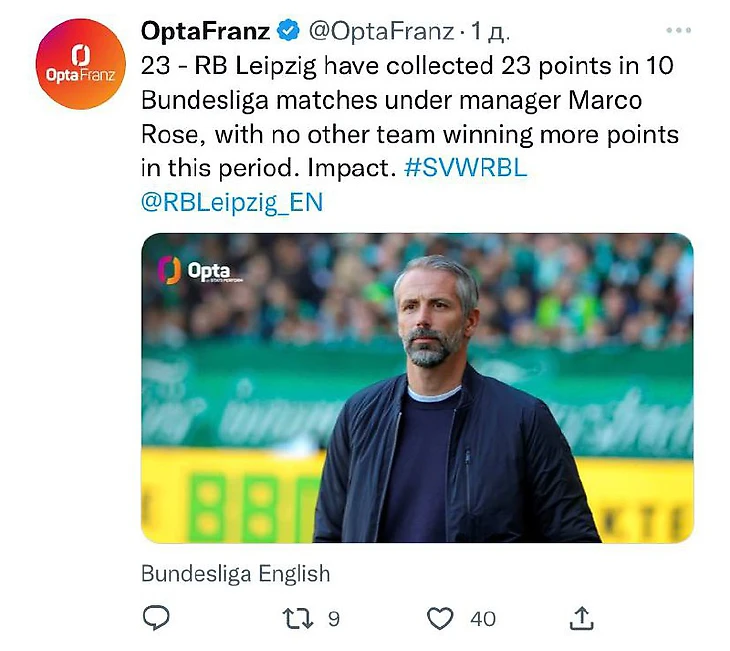This screenshot has height=651, width=730.
Task: Click the Bundesliga English label
Action: pos(235,574)
